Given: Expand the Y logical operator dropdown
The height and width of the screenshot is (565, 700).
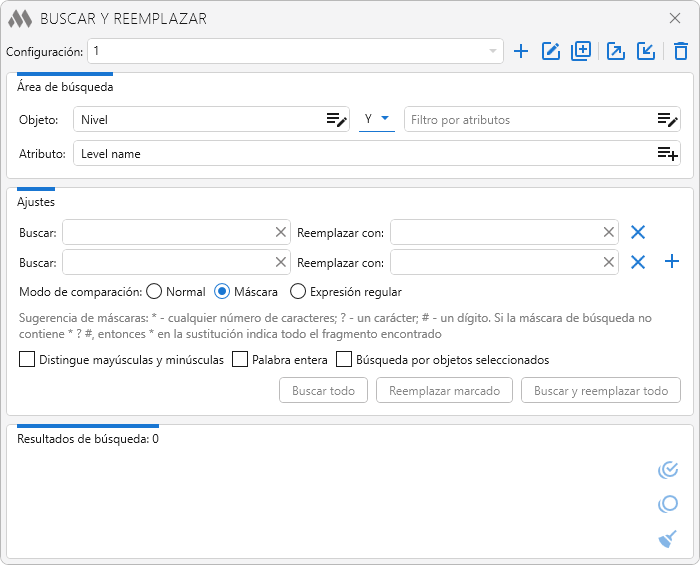Looking at the screenshot, I should coord(377,120).
